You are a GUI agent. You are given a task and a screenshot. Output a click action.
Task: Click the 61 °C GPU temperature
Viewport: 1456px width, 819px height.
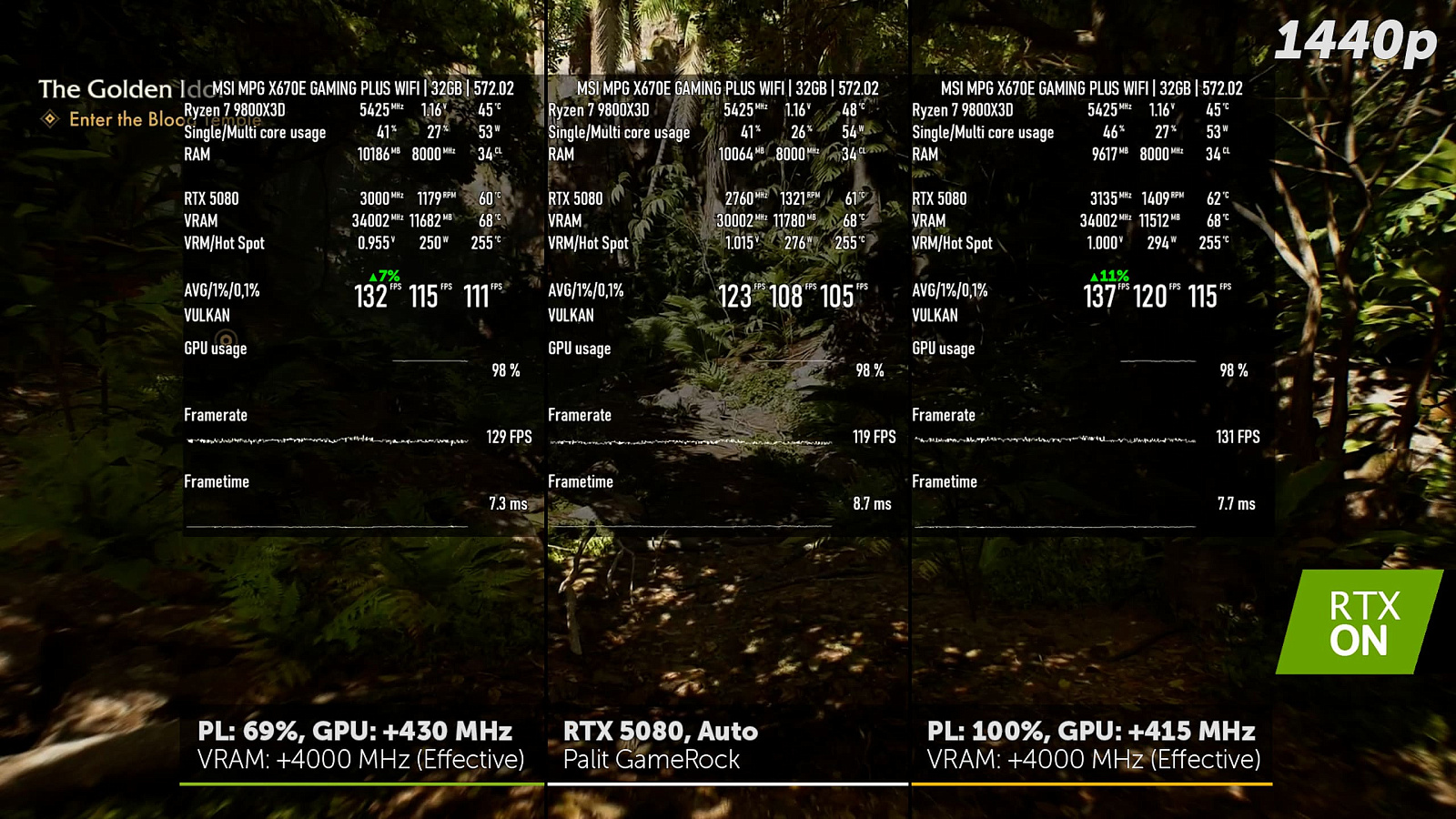click(854, 198)
